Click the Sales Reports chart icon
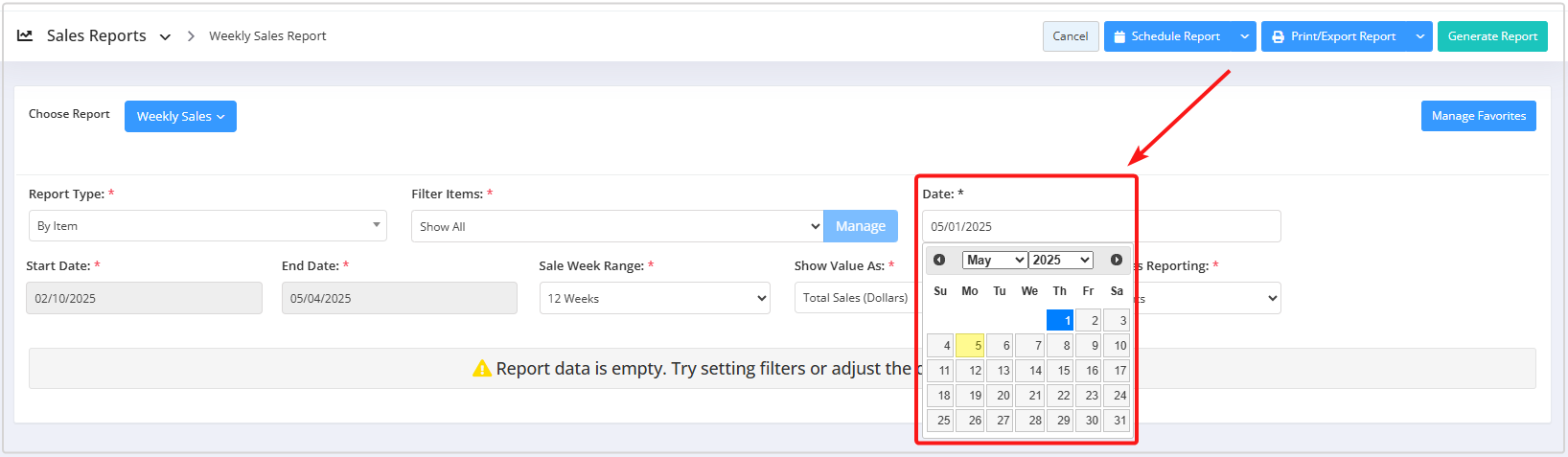The height and width of the screenshot is (457, 1568). 25,35
